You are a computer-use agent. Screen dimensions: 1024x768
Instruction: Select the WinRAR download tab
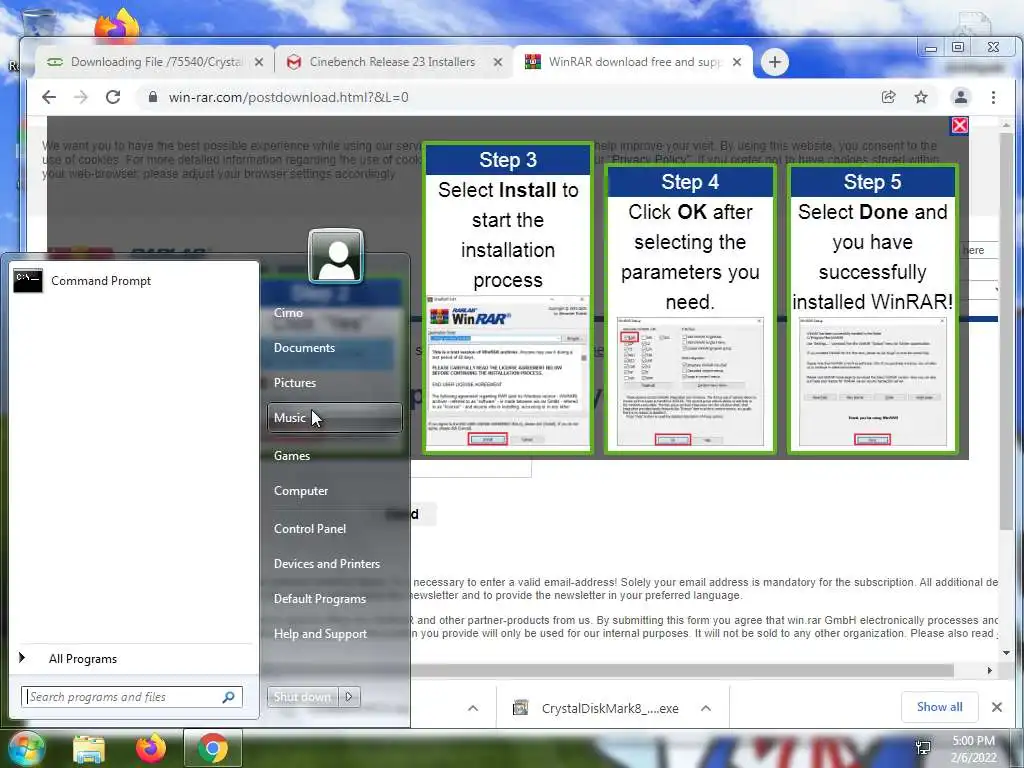pos(633,62)
